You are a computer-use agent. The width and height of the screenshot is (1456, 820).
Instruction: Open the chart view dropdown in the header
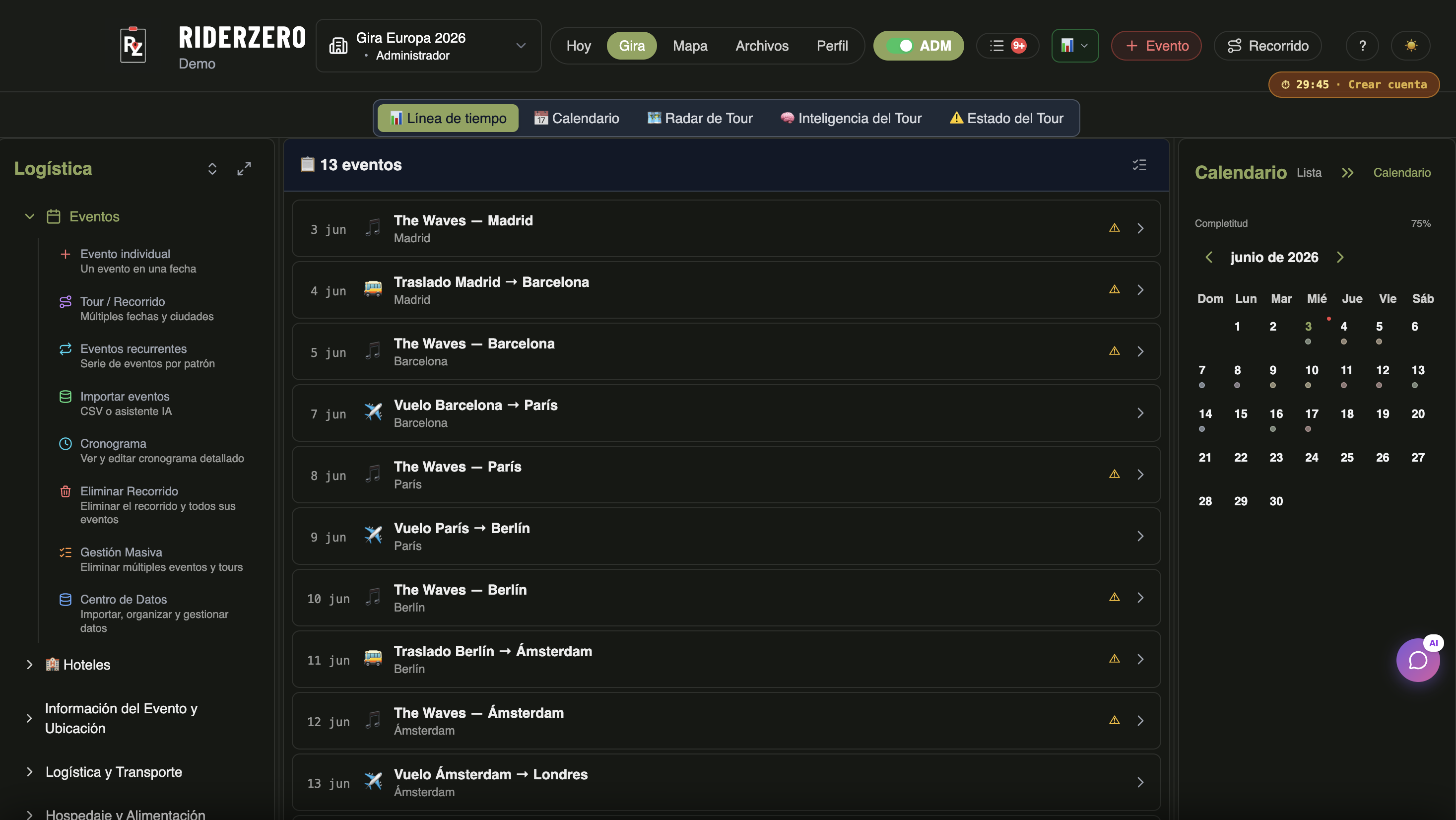click(1074, 46)
